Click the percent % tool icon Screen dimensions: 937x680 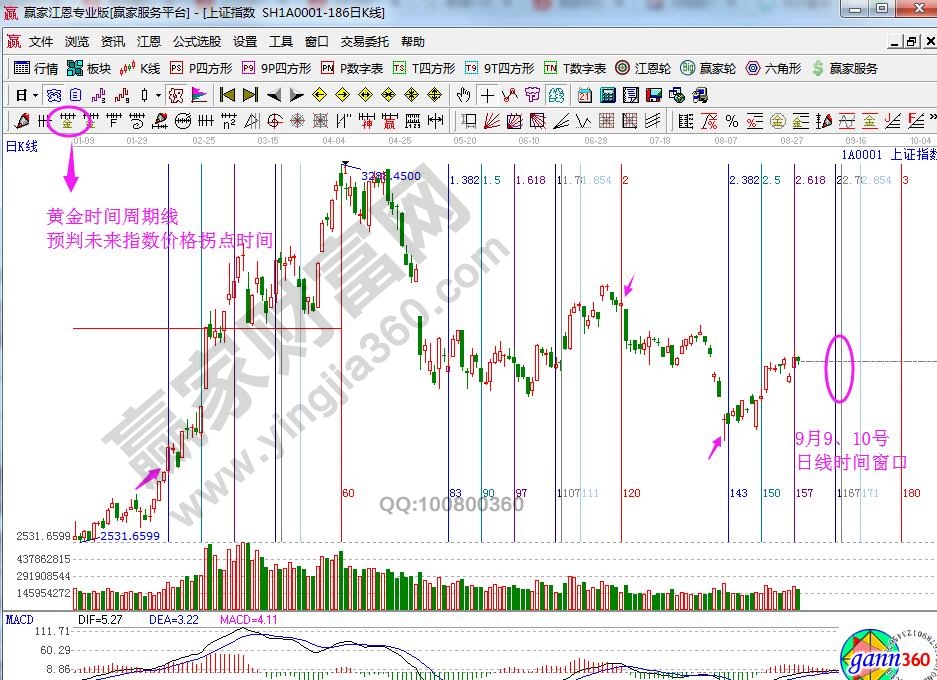tap(732, 121)
